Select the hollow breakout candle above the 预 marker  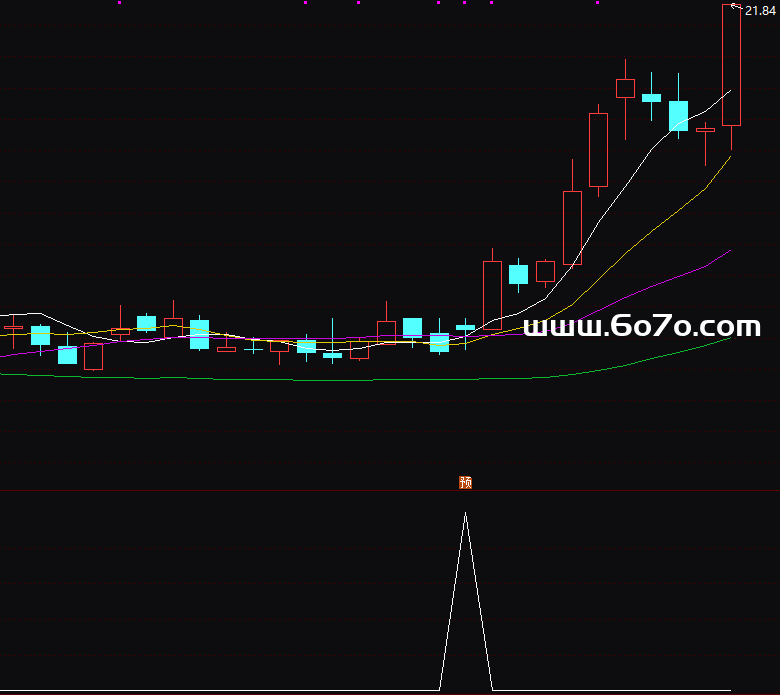(x=492, y=295)
